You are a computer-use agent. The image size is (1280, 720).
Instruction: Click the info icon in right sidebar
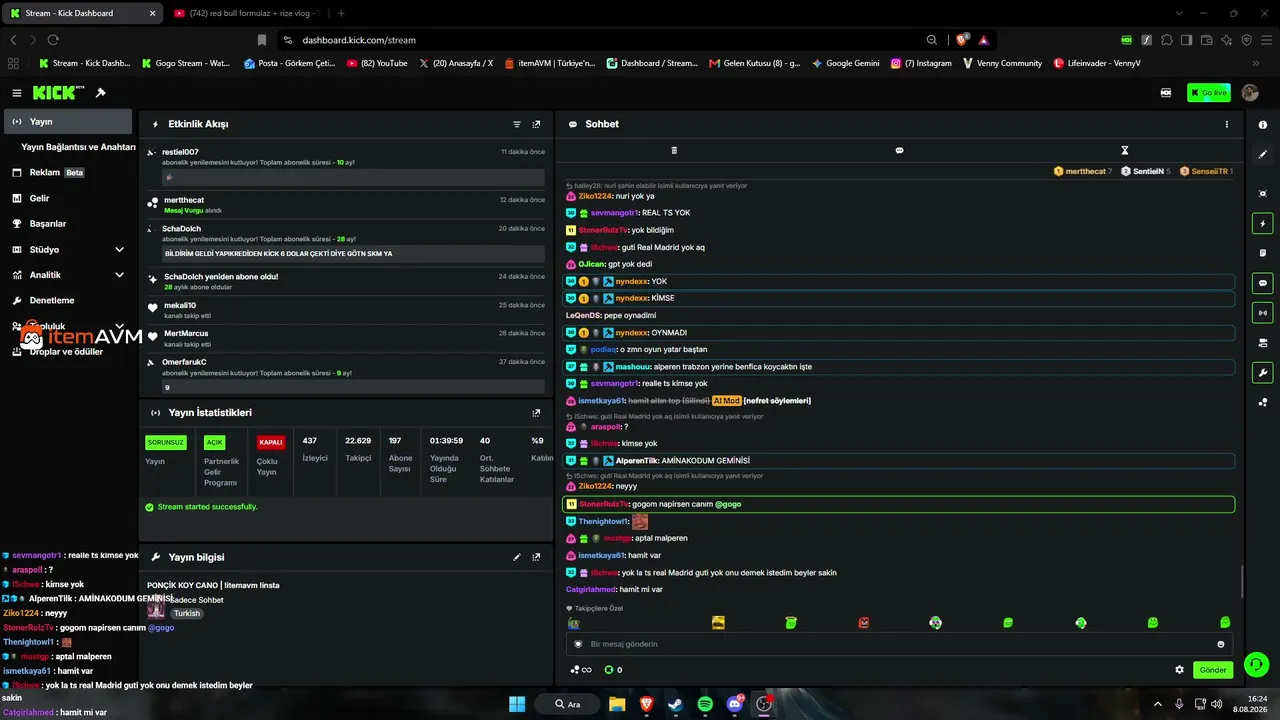click(1263, 125)
